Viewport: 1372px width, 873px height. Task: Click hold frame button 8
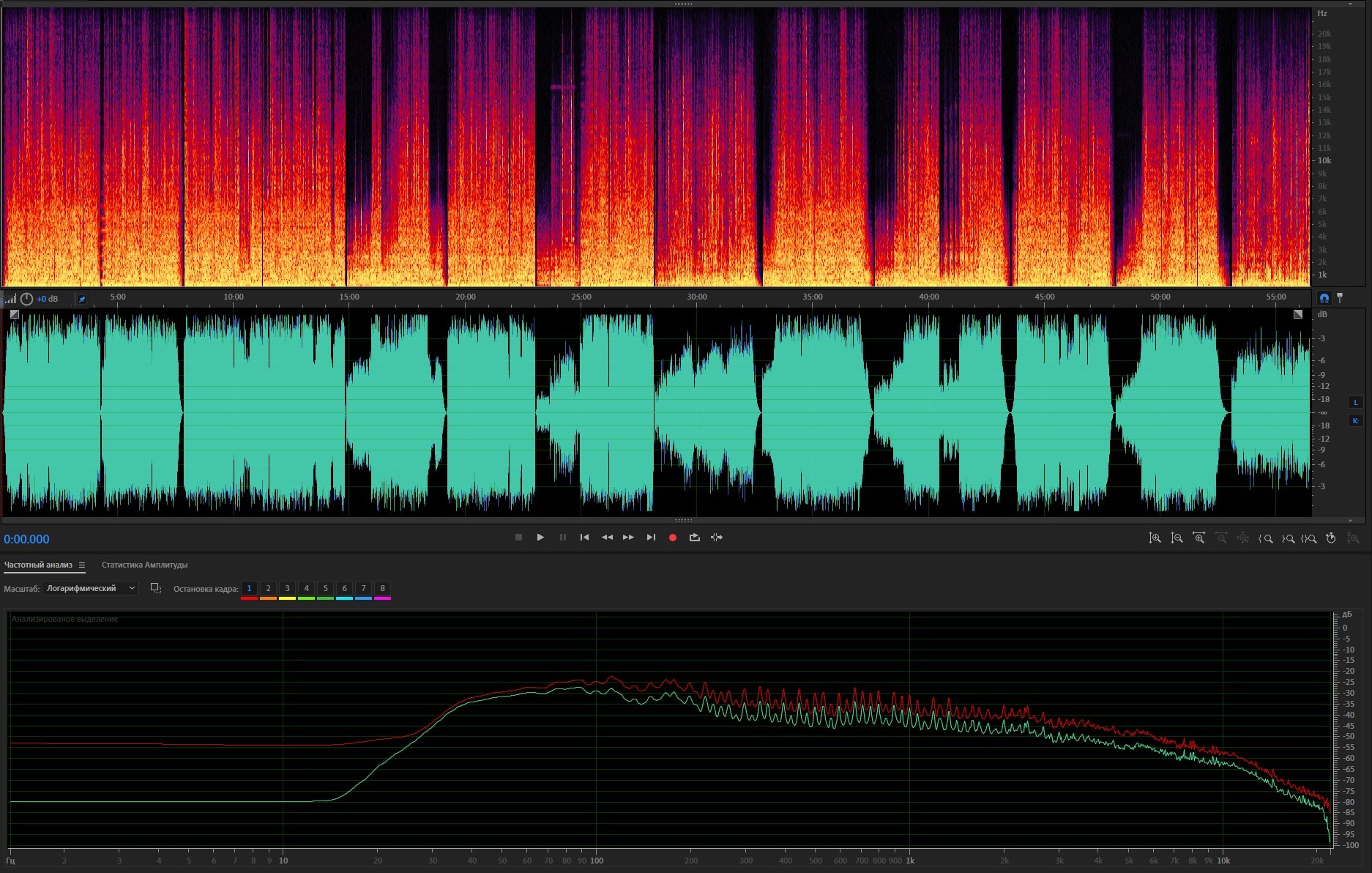point(382,588)
